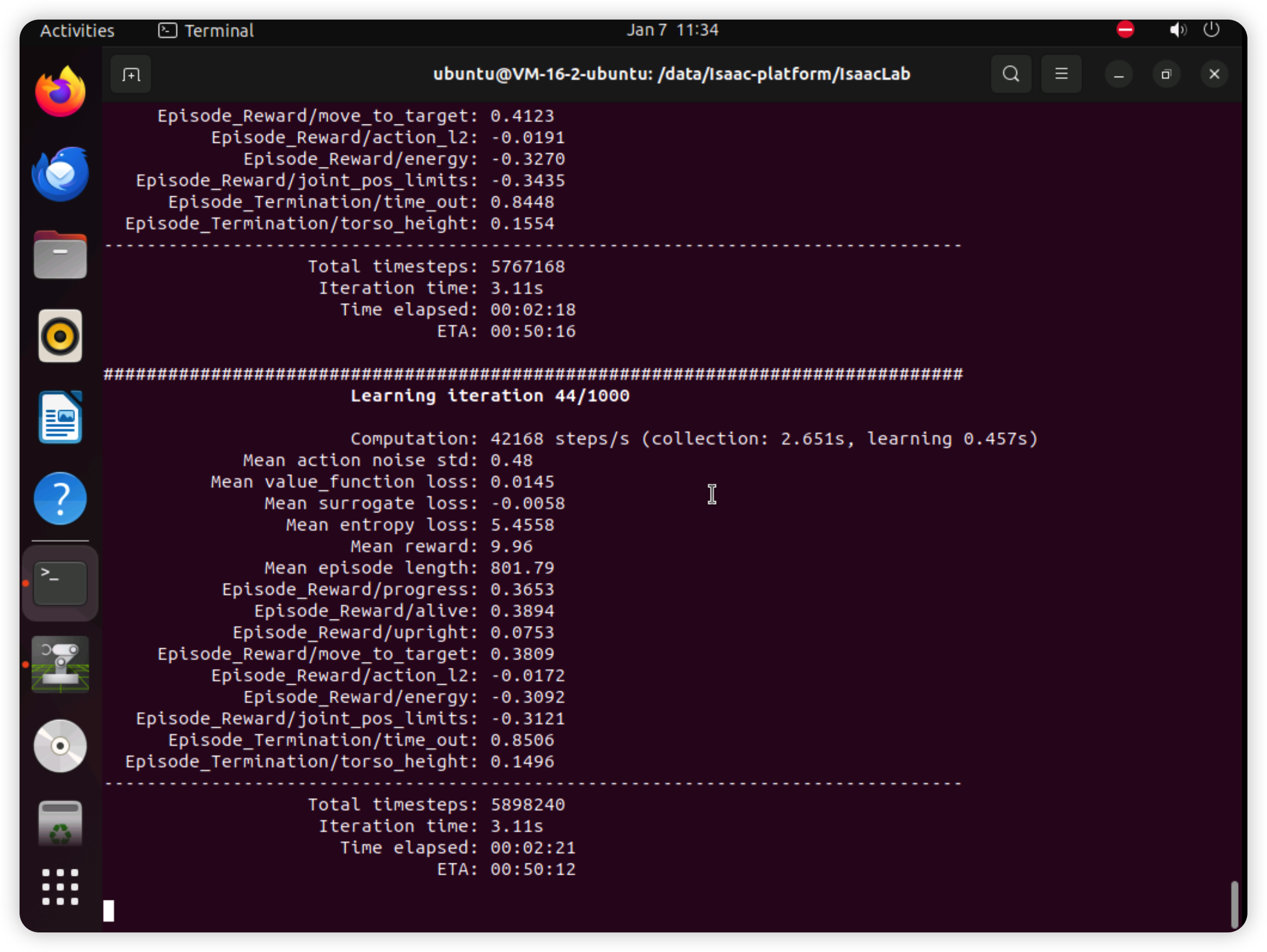
Task: Click the power icon in top bar
Action: (x=1211, y=30)
